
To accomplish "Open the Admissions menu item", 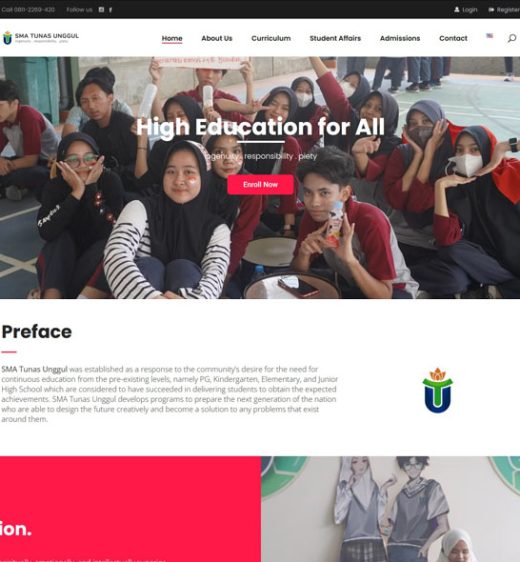I will click(x=400, y=38).
